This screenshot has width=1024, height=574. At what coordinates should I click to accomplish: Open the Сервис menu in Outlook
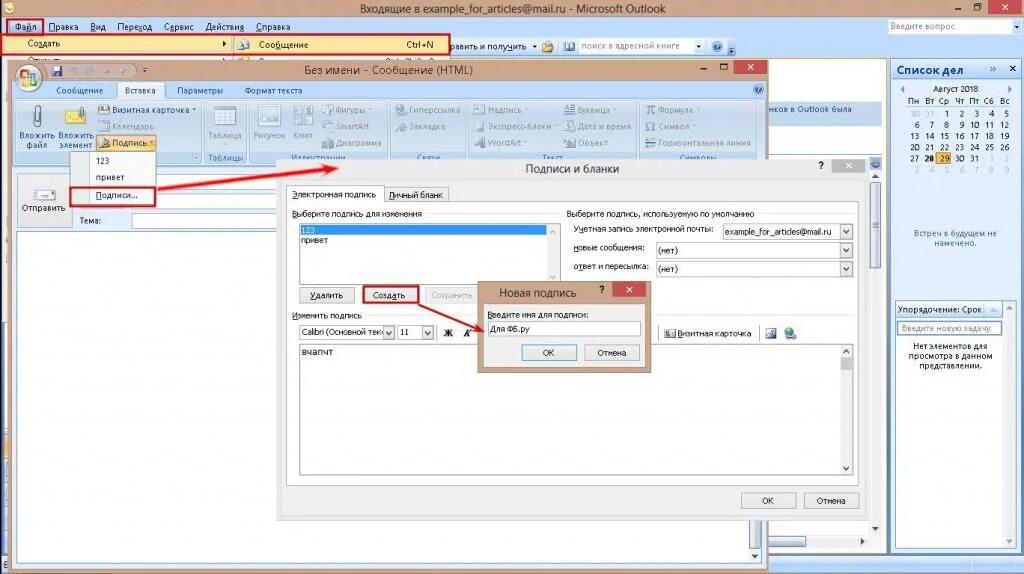click(x=178, y=27)
